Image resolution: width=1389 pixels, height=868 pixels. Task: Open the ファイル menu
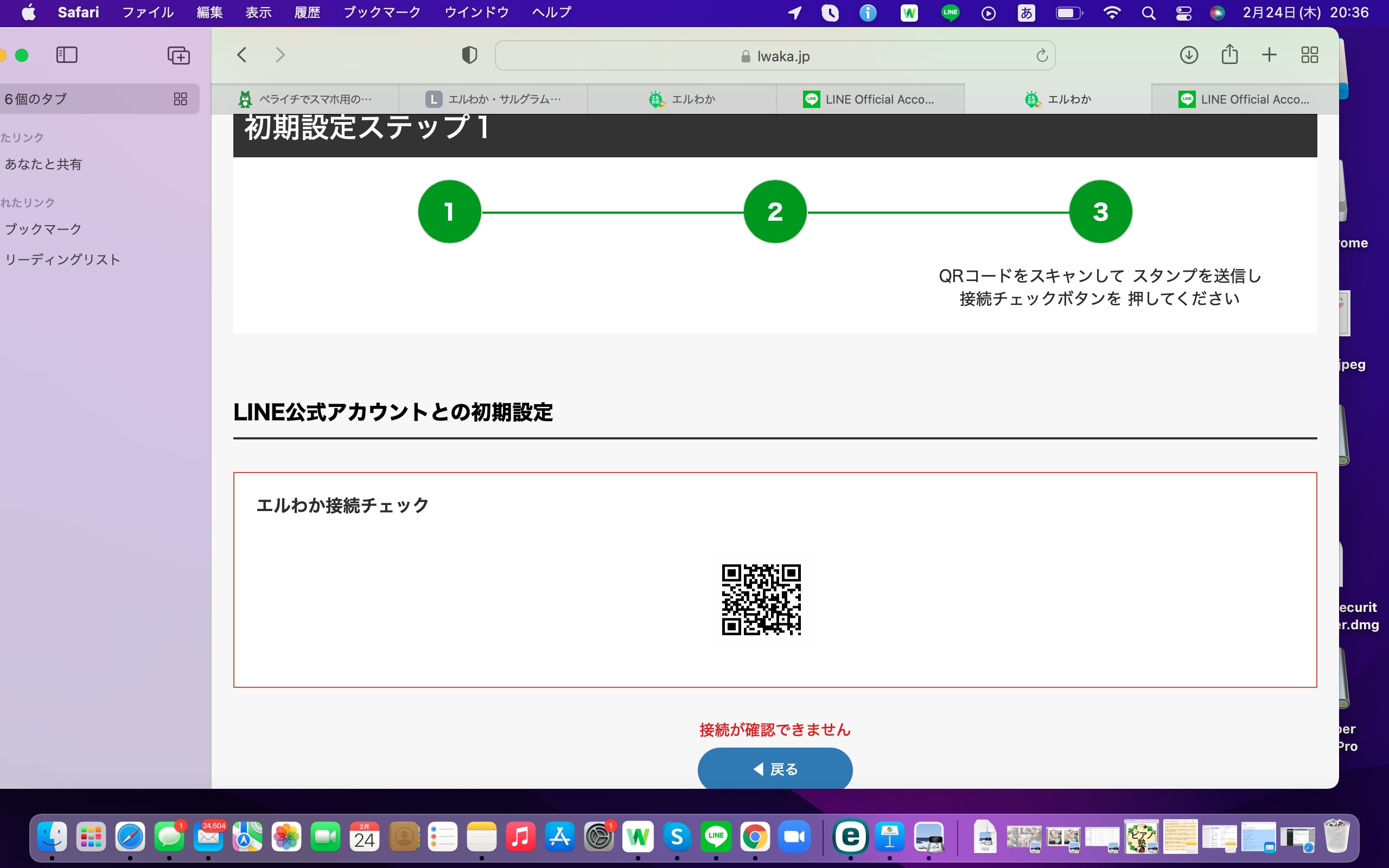pos(148,12)
